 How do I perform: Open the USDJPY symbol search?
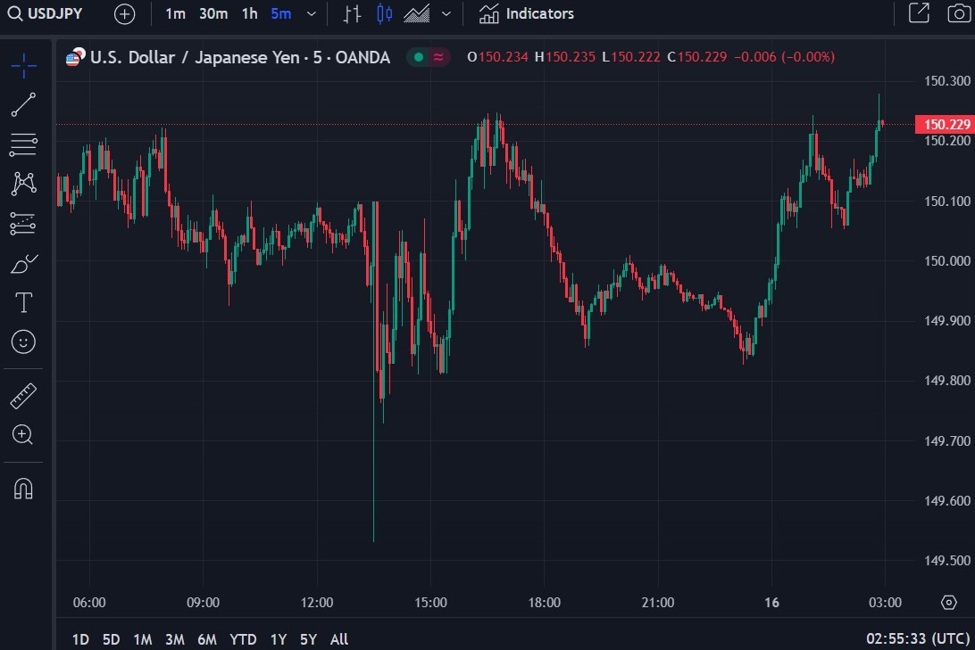coord(46,14)
